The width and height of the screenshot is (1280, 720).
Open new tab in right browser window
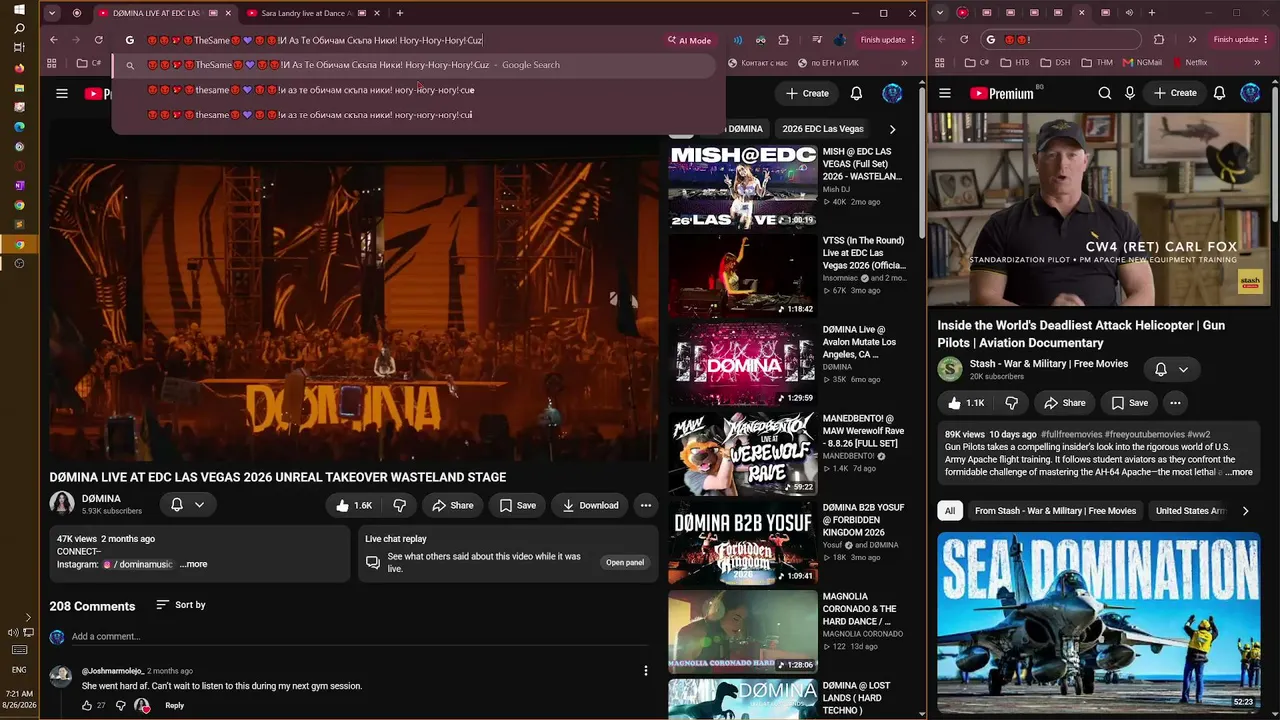pos(1152,13)
